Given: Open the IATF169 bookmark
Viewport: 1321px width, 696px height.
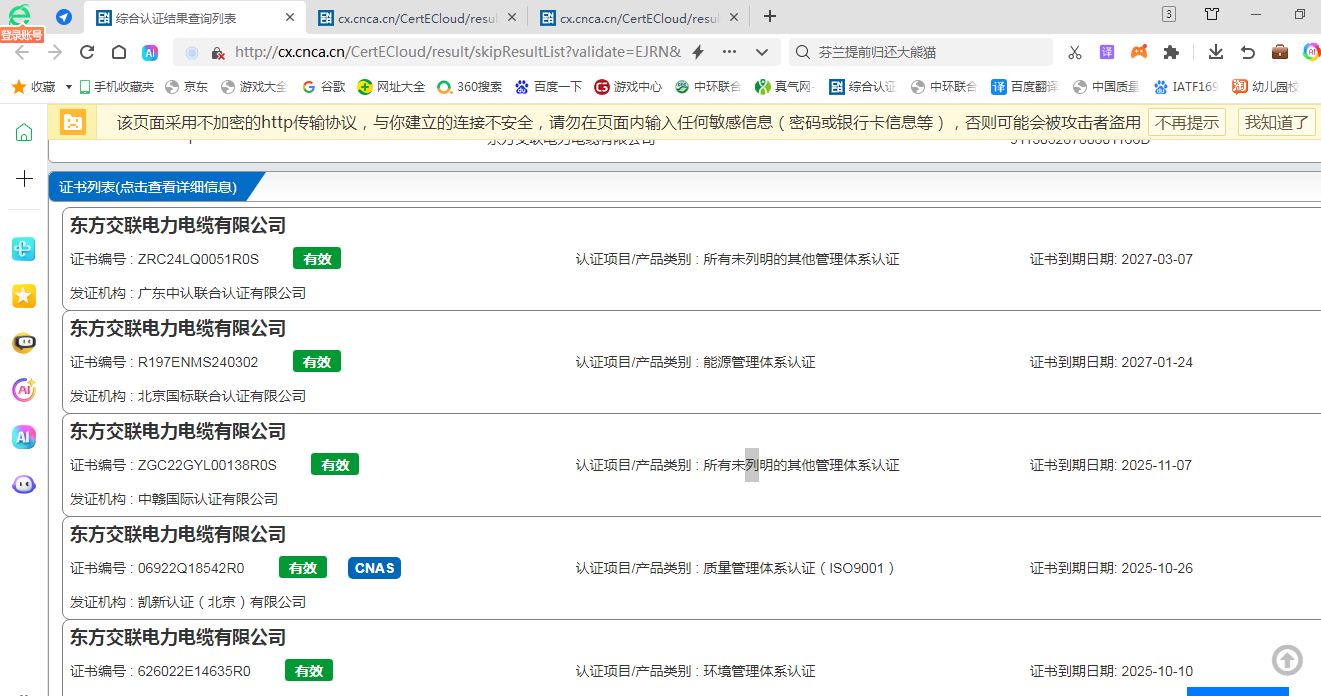Looking at the screenshot, I should (x=1186, y=87).
